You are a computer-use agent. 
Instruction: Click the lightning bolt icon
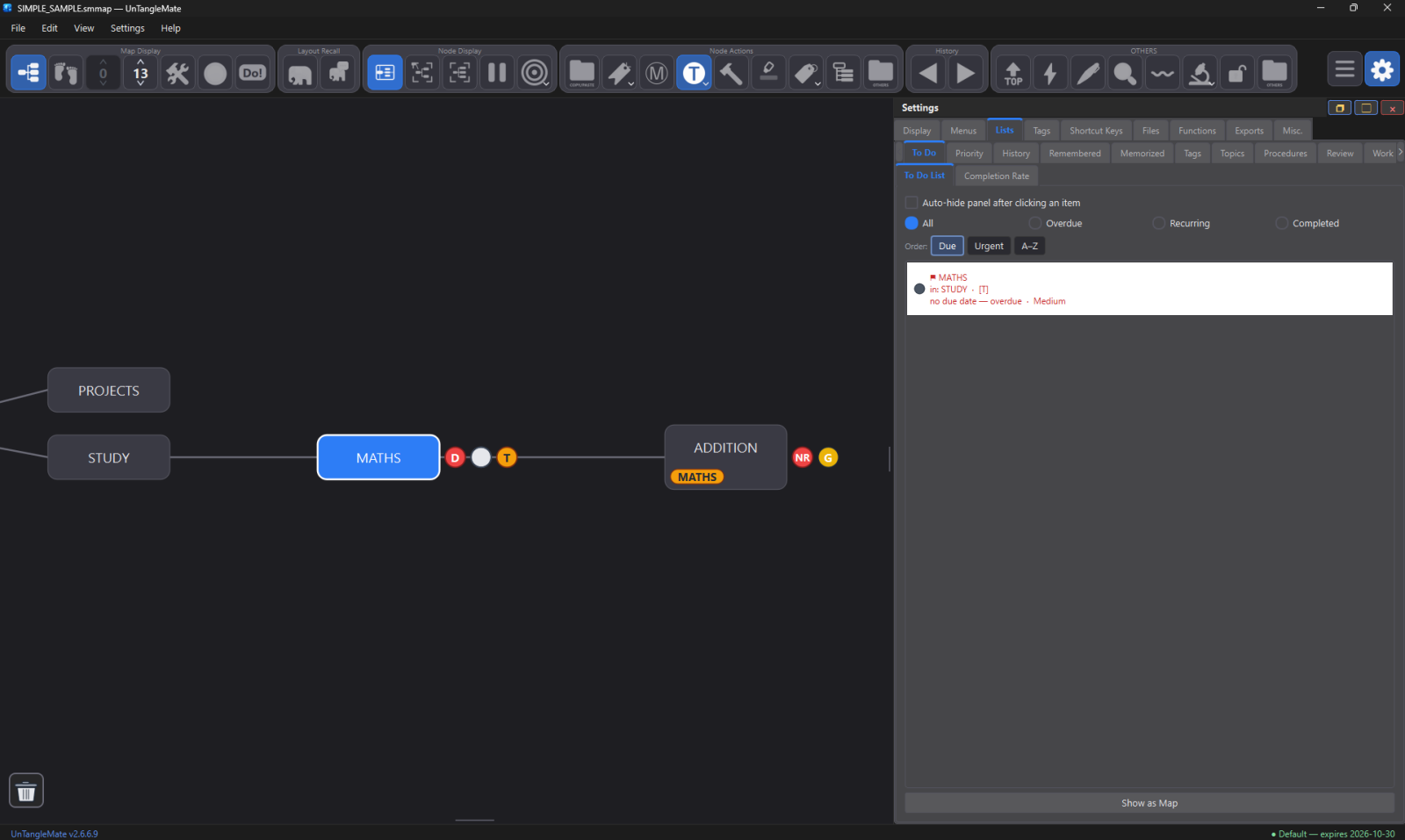(1050, 73)
